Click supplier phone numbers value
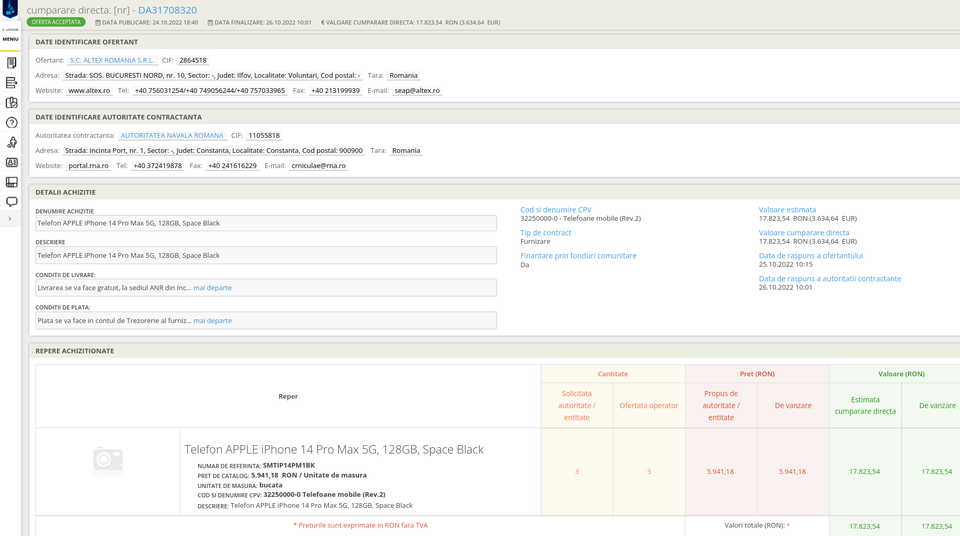 210,91
